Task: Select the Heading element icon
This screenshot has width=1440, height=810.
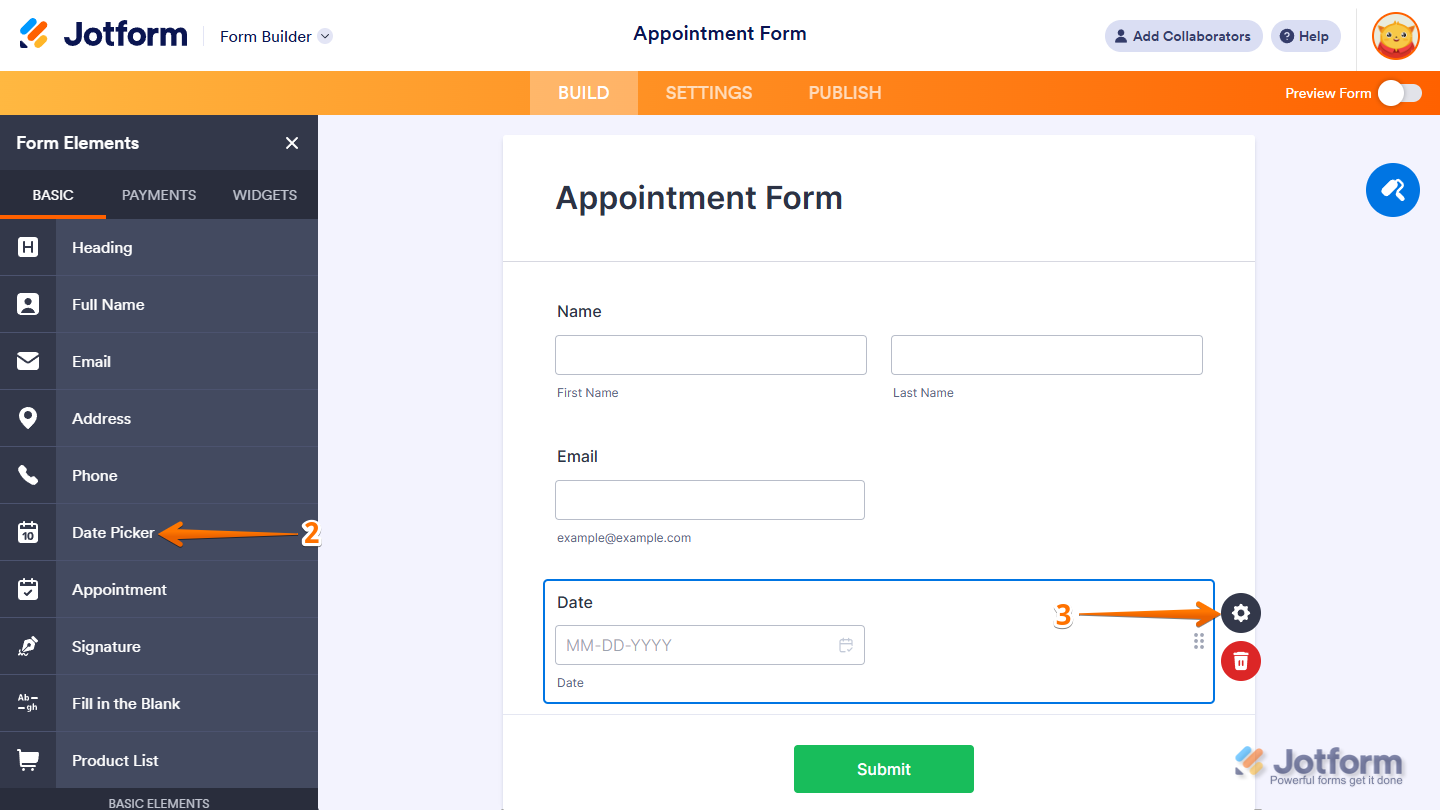Action: point(27,247)
